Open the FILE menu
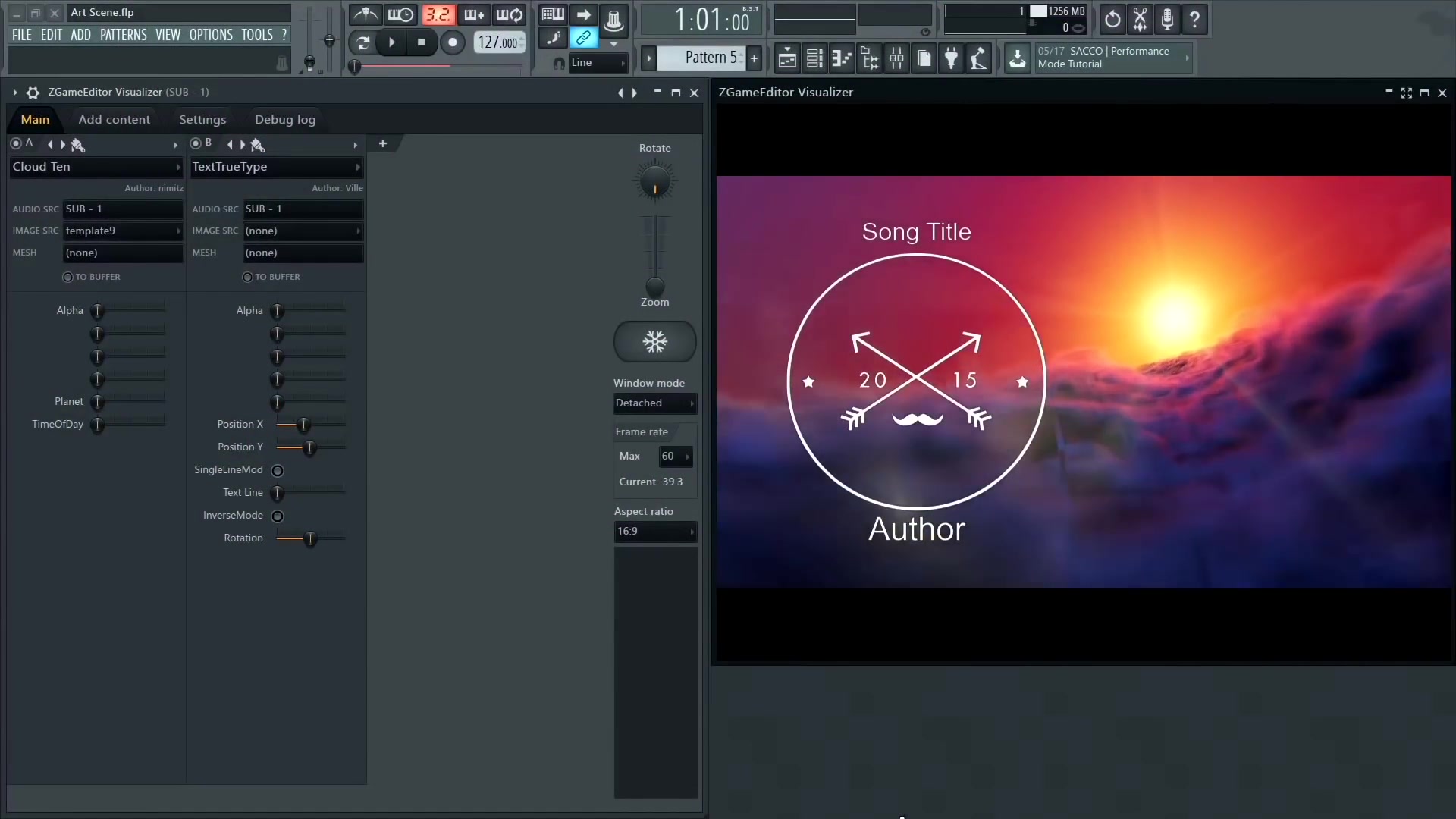Viewport: 1456px width, 819px height. [x=22, y=35]
